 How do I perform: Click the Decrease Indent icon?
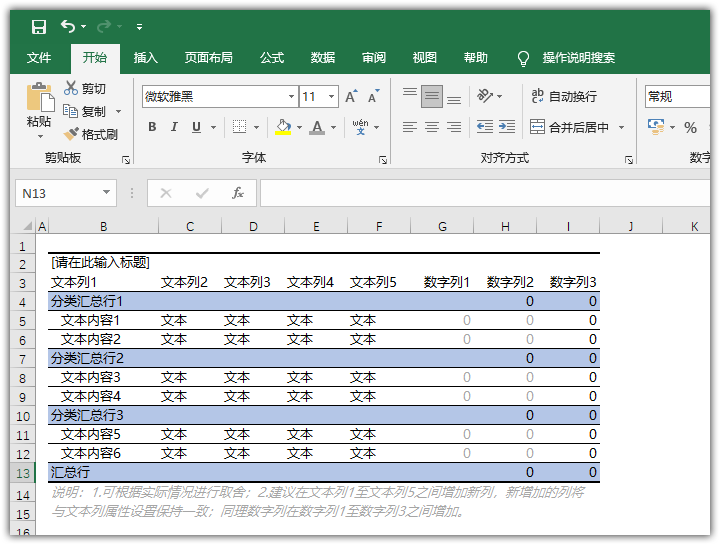click(485, 127)
